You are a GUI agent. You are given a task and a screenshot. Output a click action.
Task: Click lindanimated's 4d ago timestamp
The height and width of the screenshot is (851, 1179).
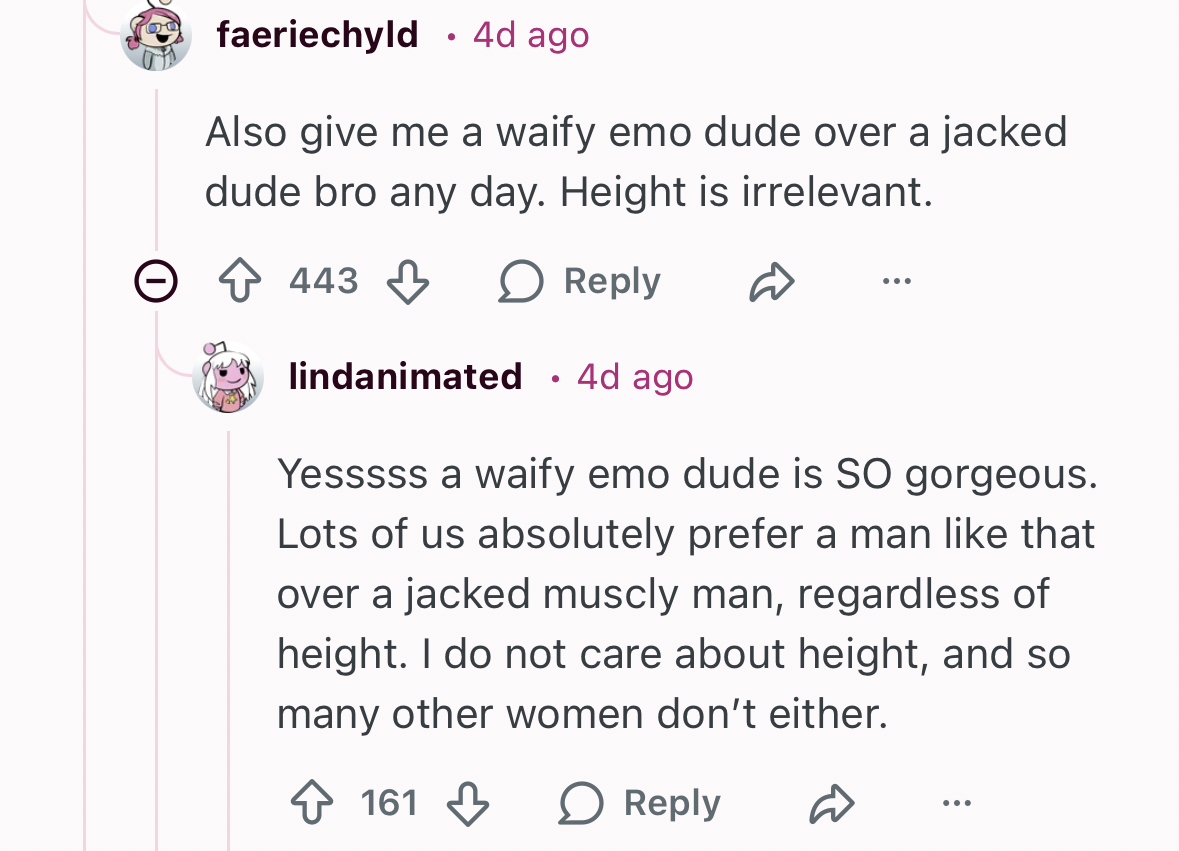coord(635,377)
